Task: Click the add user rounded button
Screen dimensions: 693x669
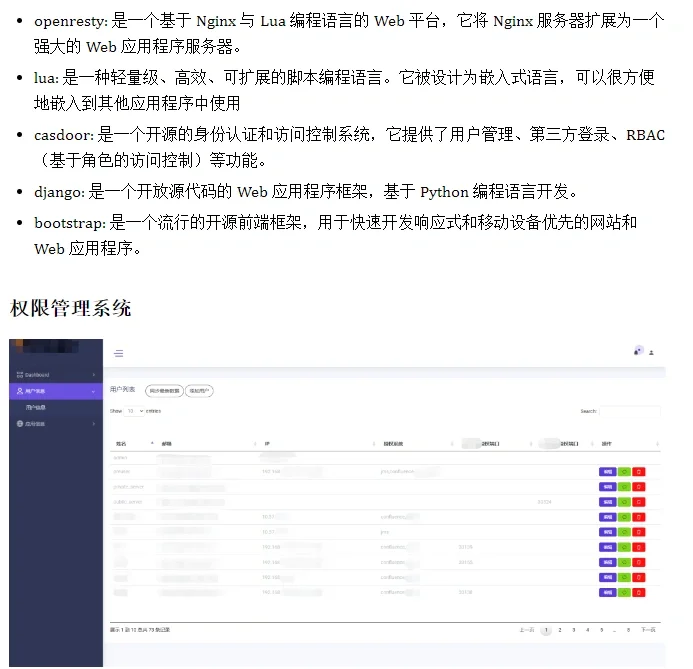Action: [x=199, y=391]
